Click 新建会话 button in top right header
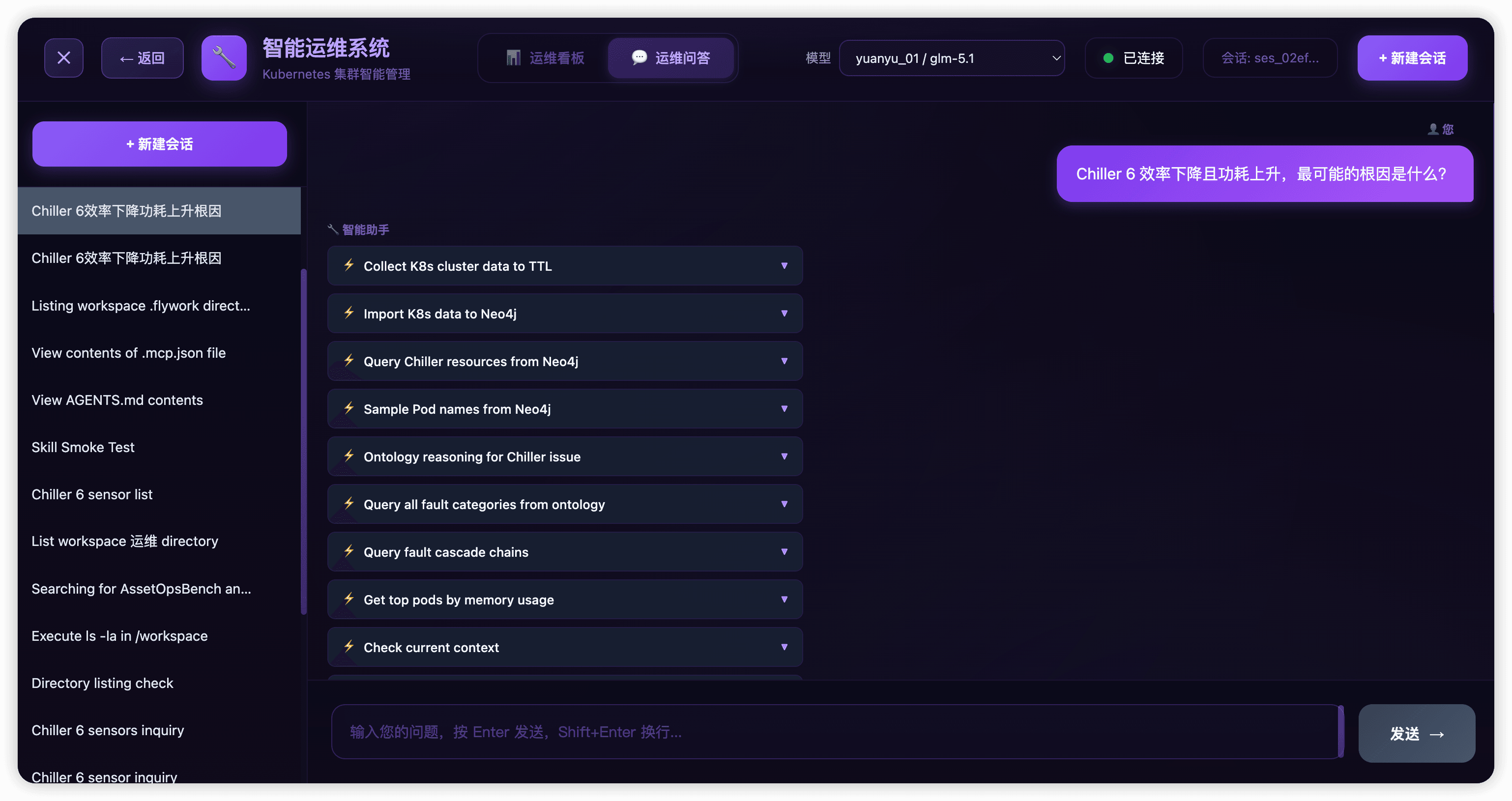 1412,57
